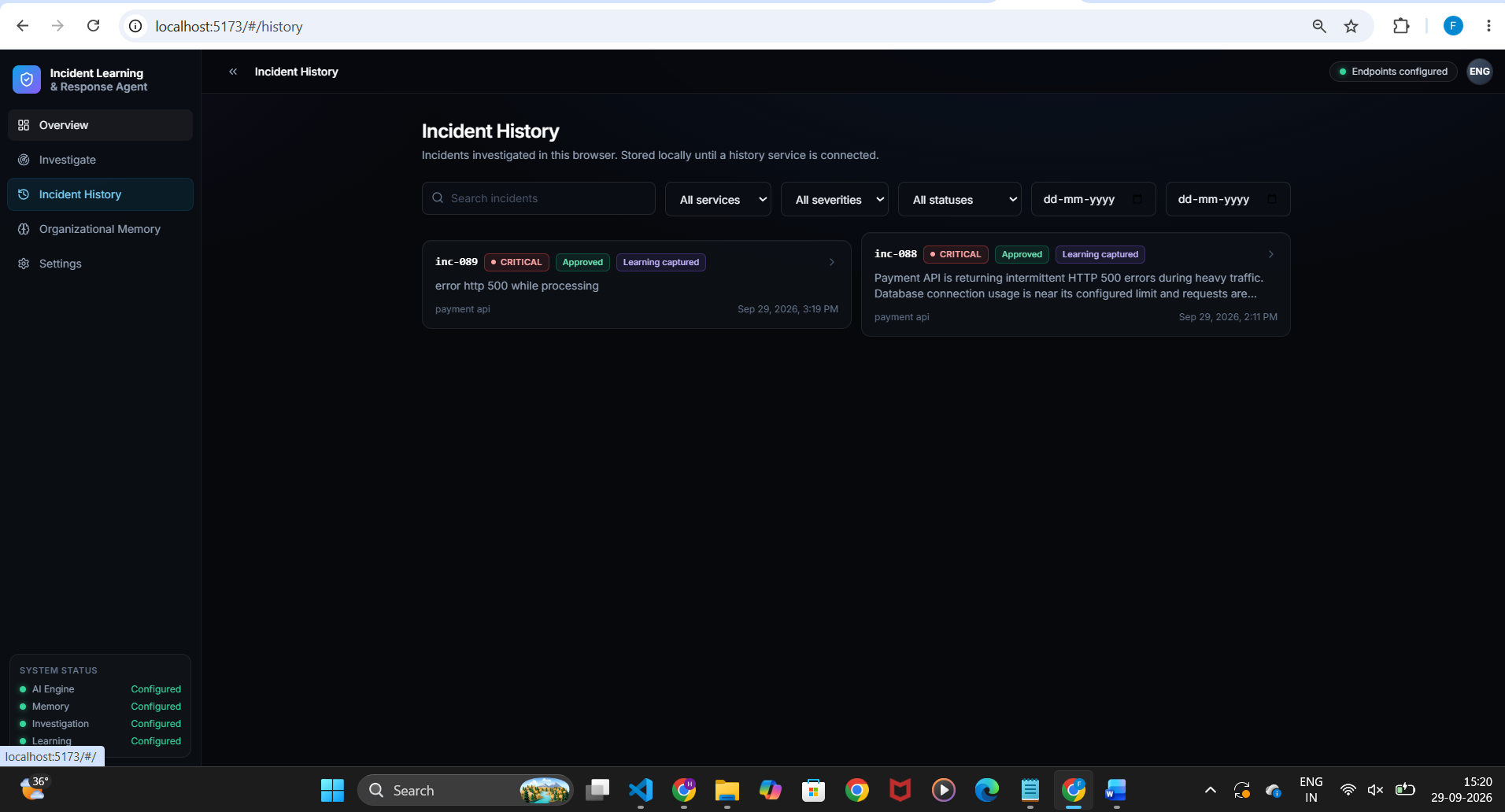Open the second date calendar picker icon
1505x812 pixels.
tap(1272, 199)
